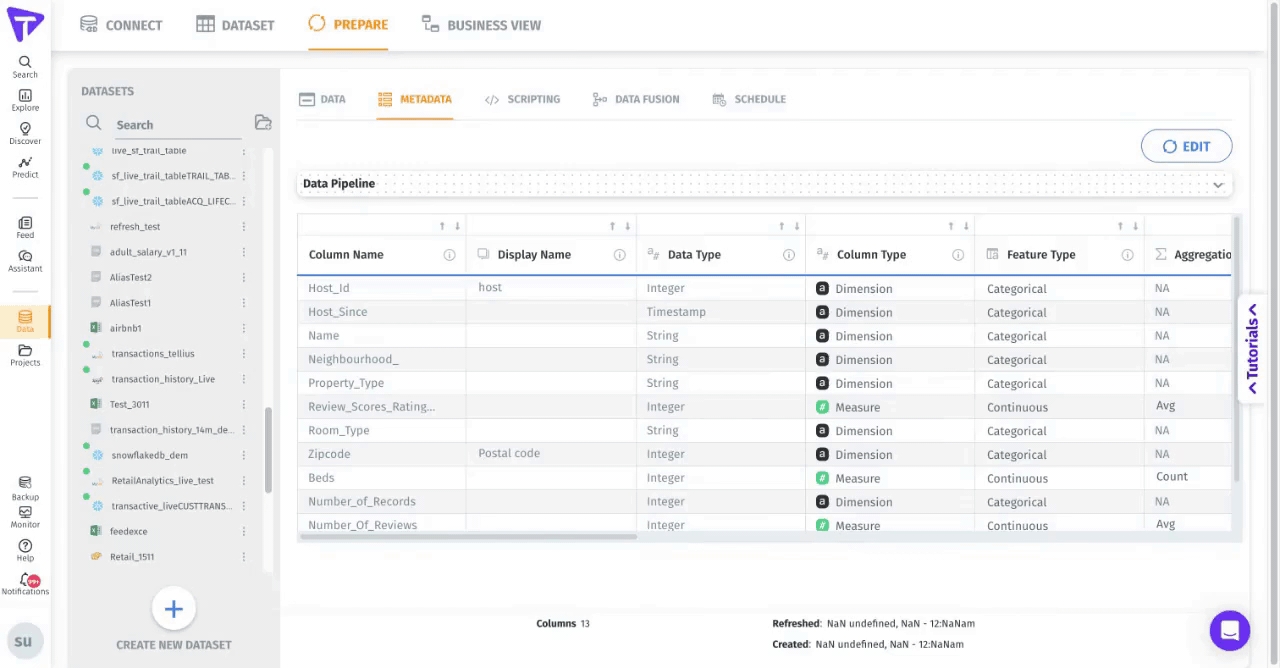Image resolution: width=1280 pixels, height=668 pixels.
Task: Go to the Business View tab
Action: 481,25
